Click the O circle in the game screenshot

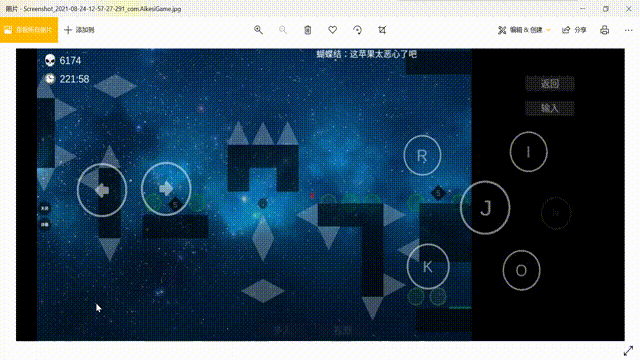[521, 270]
